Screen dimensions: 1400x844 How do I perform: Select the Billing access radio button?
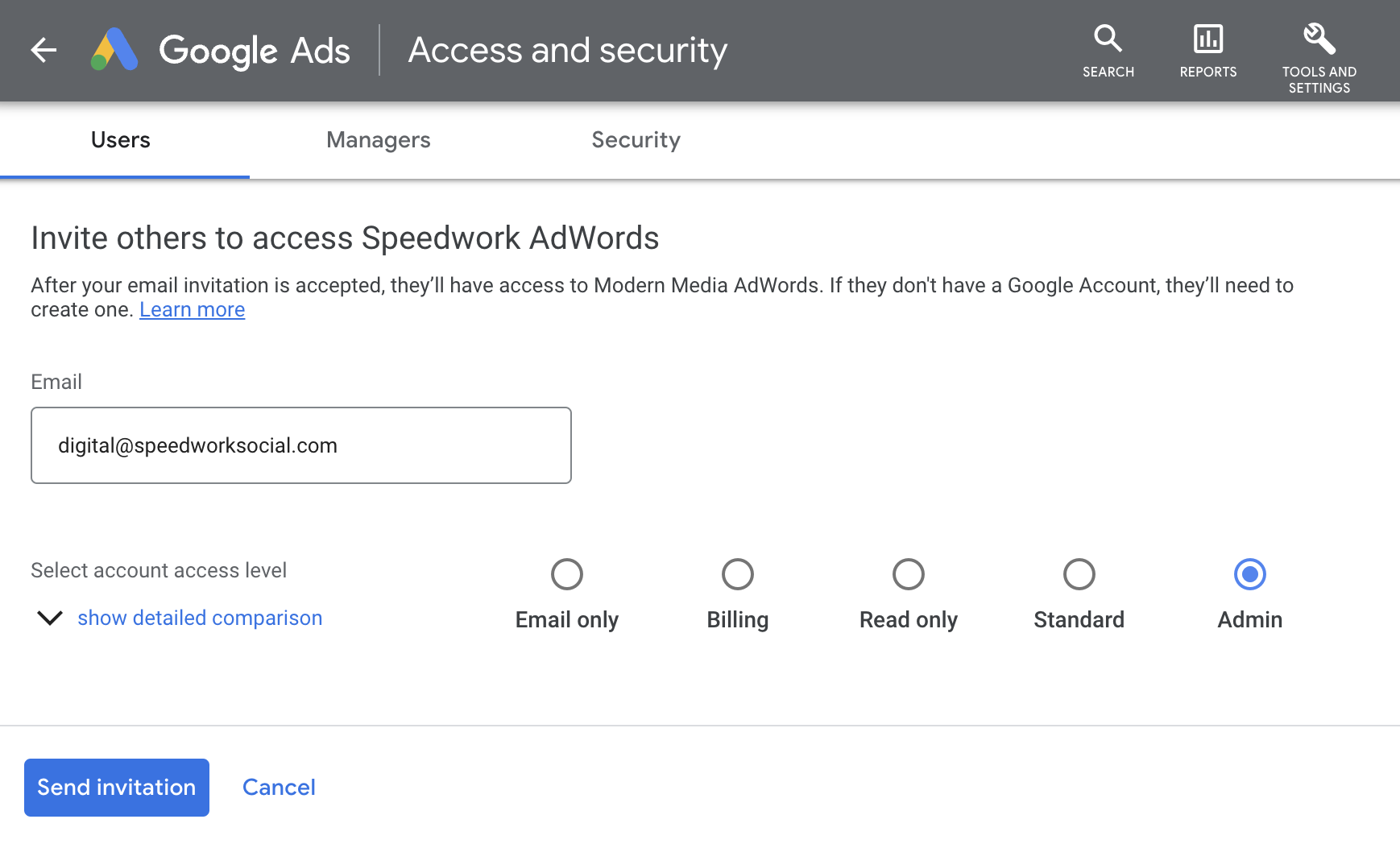coord(738,574)
